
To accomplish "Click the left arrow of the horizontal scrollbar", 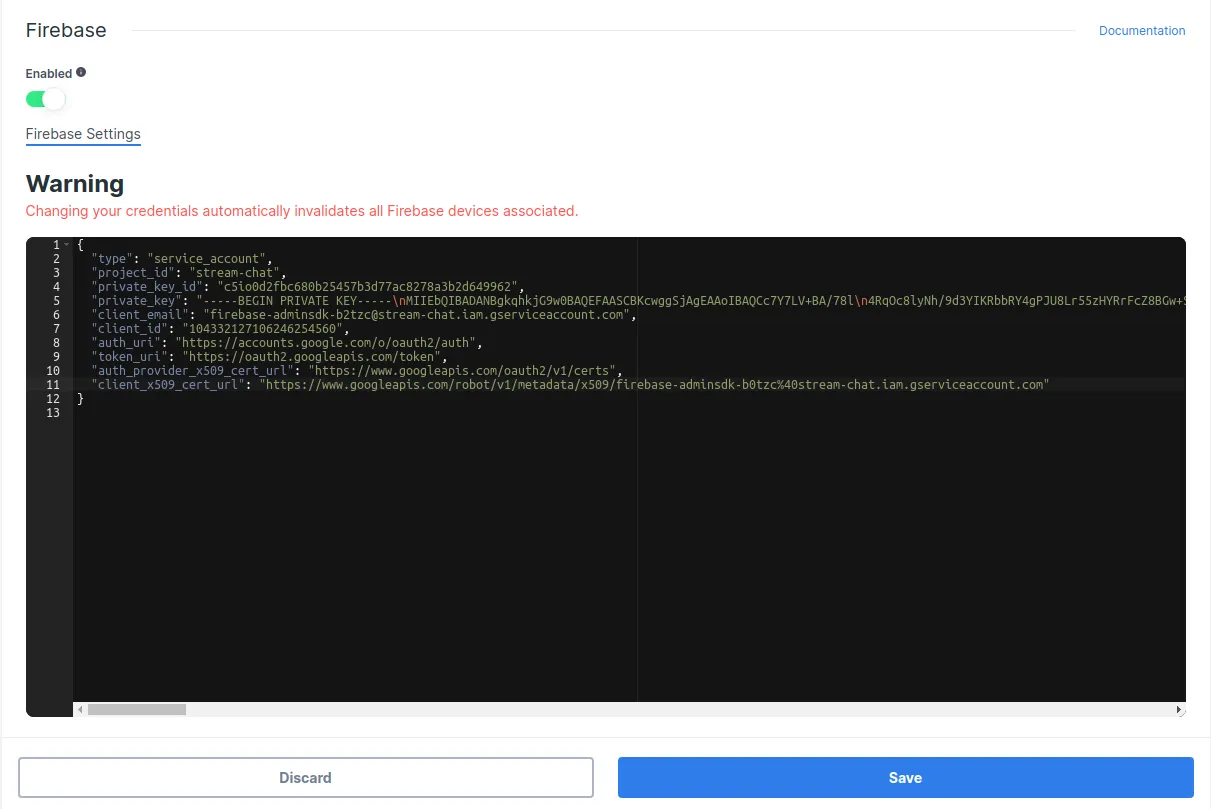I will 78,709.
